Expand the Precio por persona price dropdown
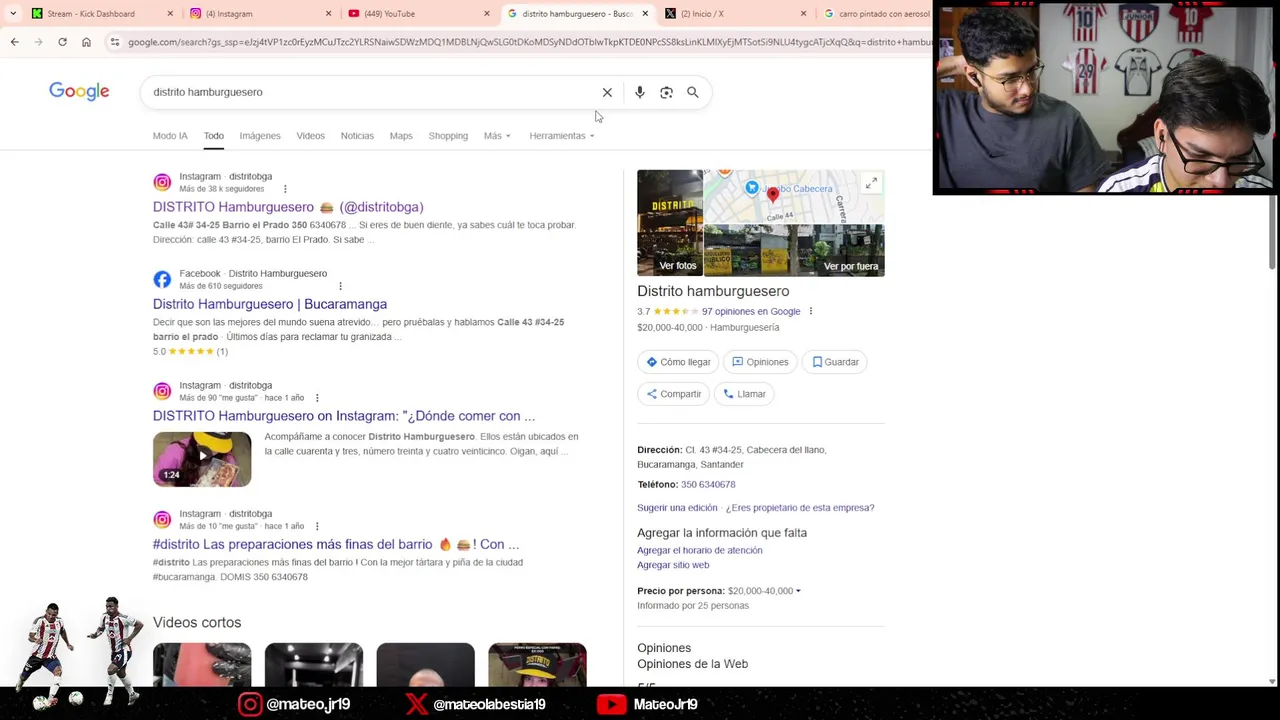Screen dimensions: 1280x720 (x=764, y=591)
